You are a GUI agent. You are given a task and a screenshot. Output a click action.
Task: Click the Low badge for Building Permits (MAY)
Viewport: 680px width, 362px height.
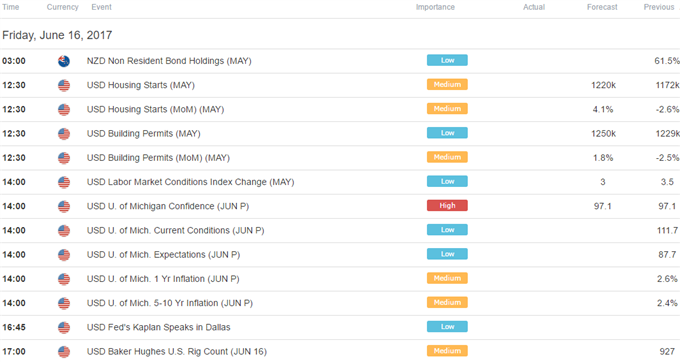click(x=447, y=133)
